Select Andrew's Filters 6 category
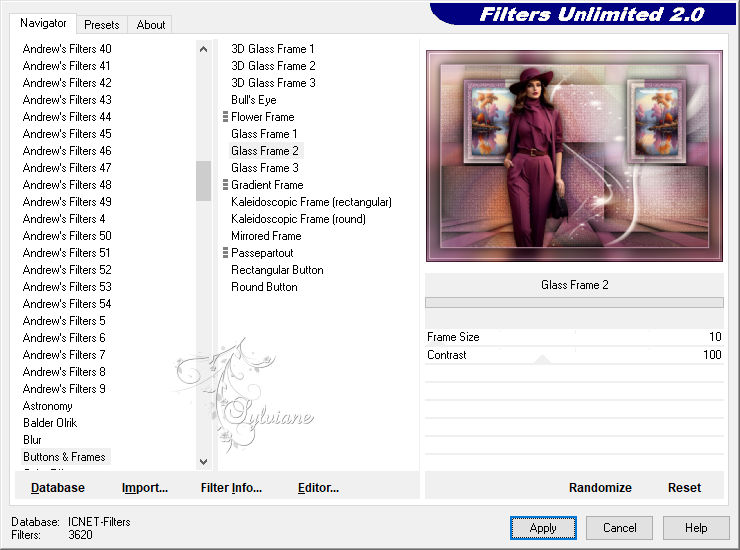This screenshot has width=740, height=550. [64, 338]
